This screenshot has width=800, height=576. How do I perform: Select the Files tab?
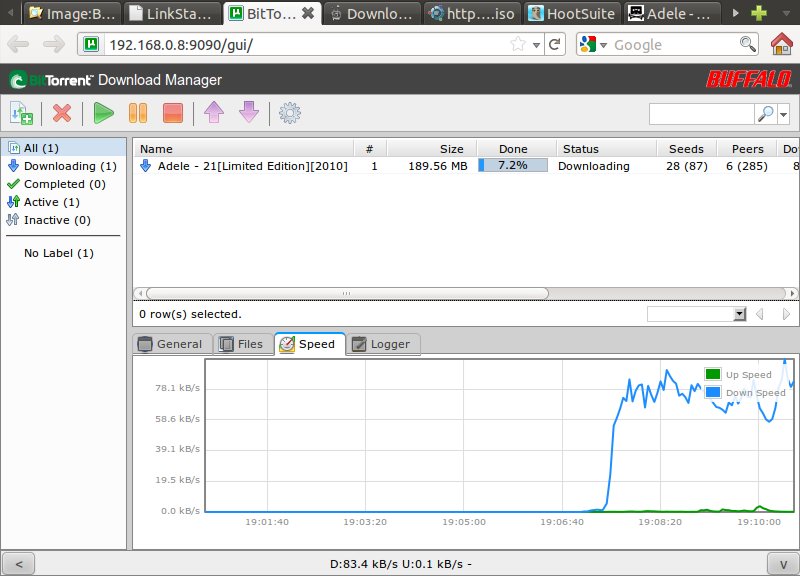(241, 344)
